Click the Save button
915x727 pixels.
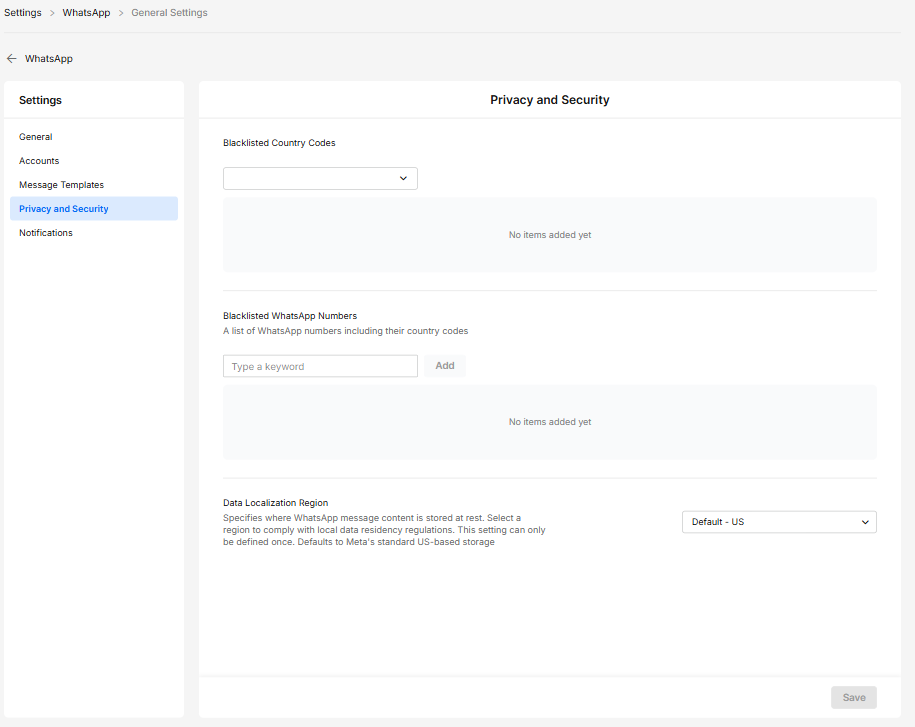(x=854, y=697)
